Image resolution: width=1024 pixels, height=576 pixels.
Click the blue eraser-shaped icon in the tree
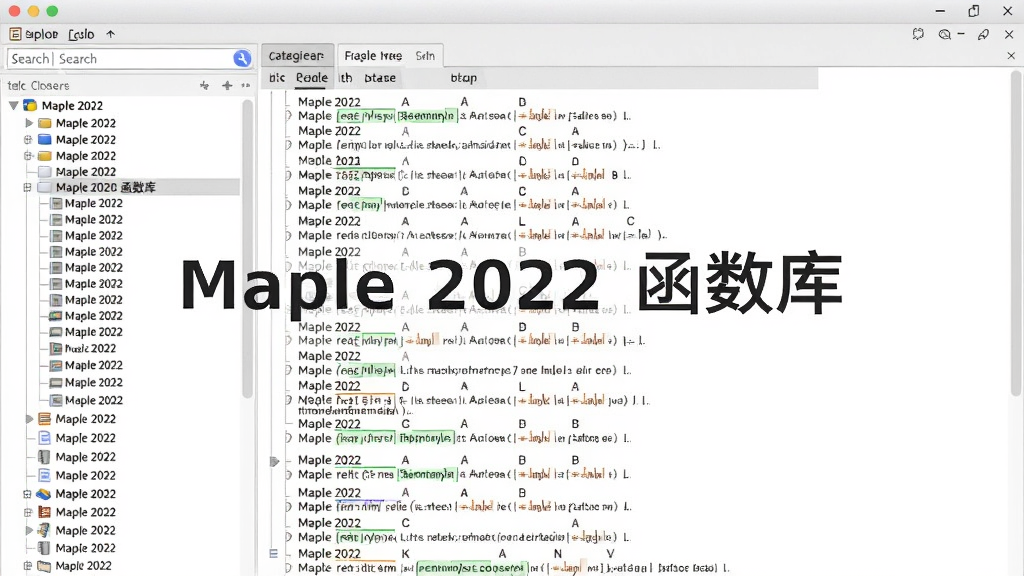44,494
